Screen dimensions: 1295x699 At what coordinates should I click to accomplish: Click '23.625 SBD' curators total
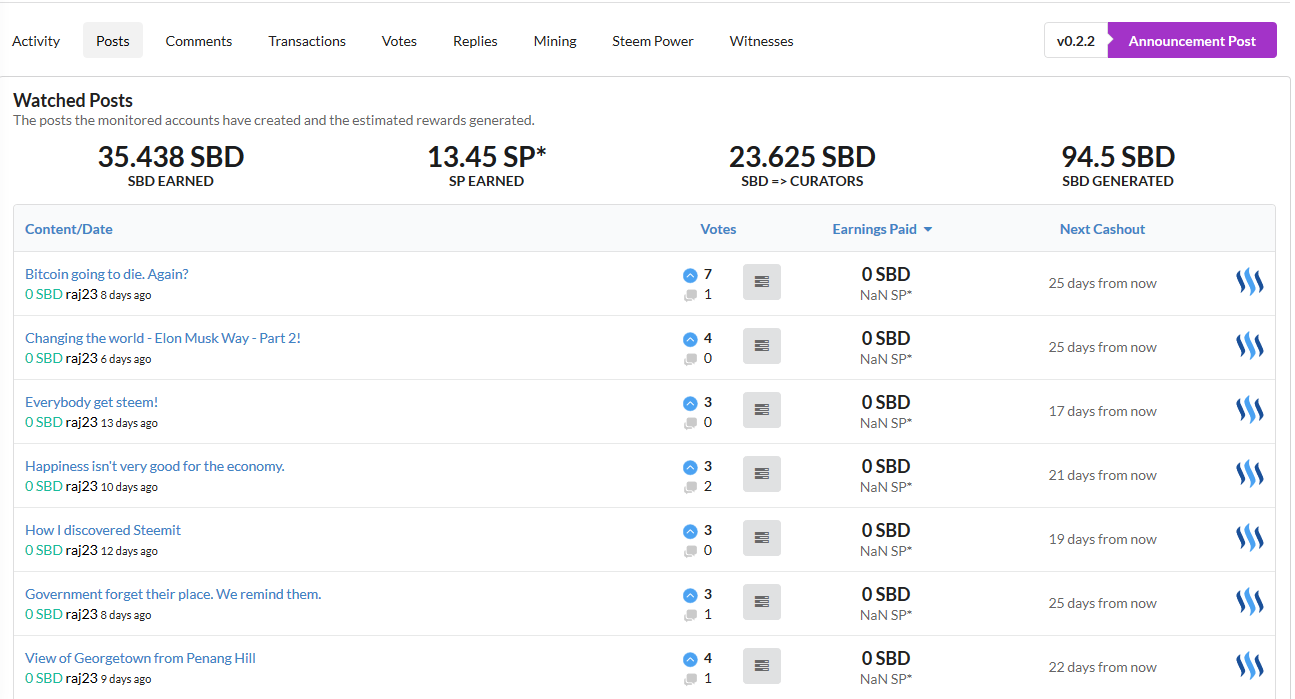[802, 157]
